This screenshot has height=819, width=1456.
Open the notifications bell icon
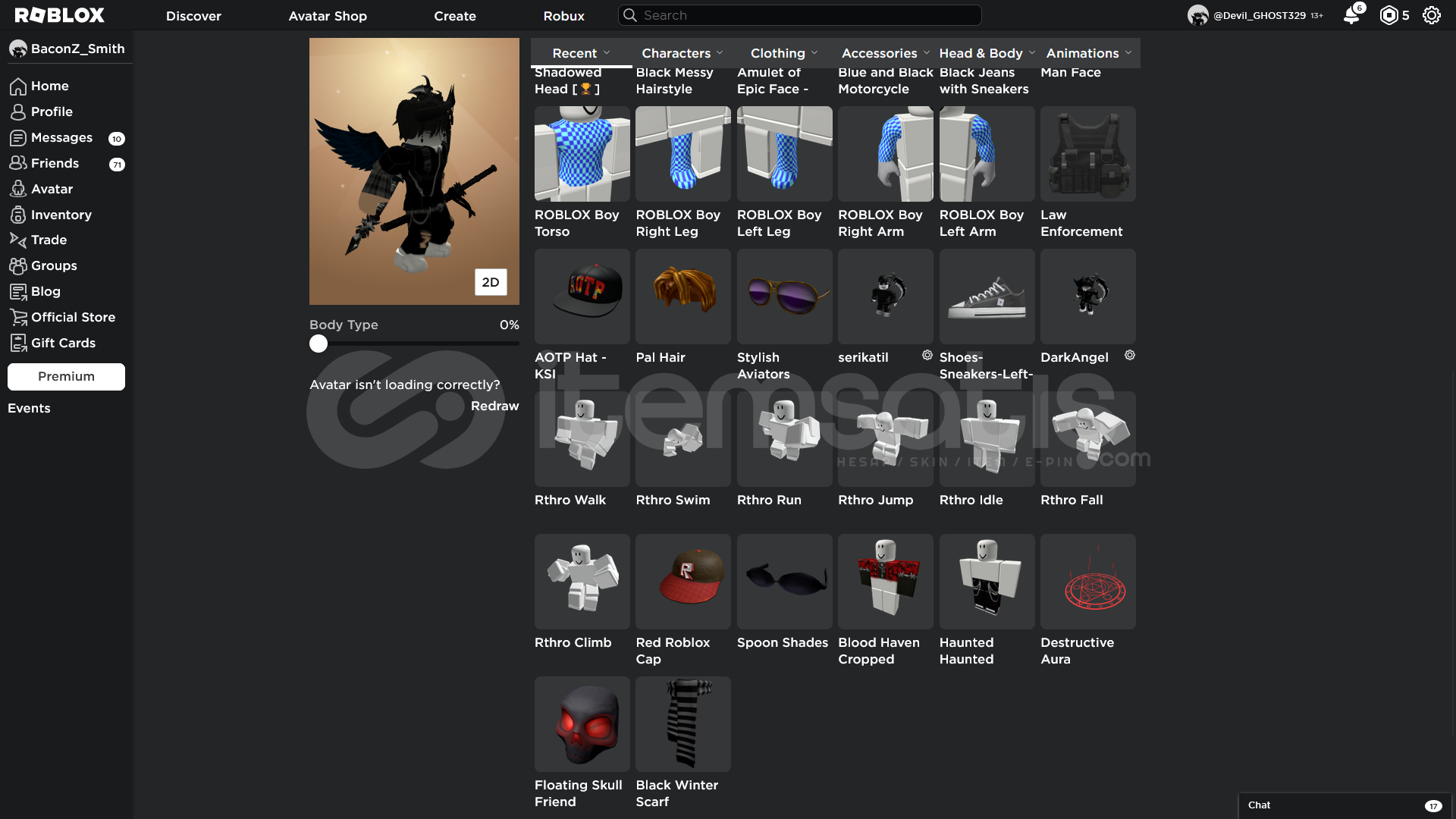click(1351, 15)
